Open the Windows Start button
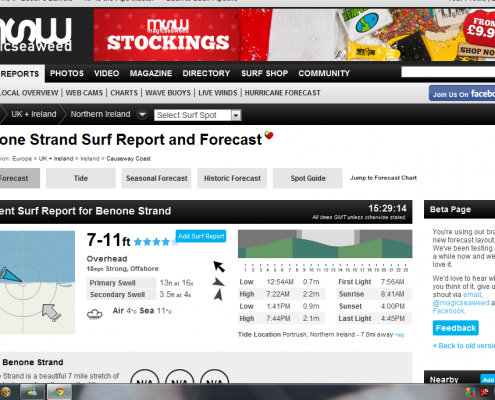The height and width of the screenshot is (400, 495). 5,392
